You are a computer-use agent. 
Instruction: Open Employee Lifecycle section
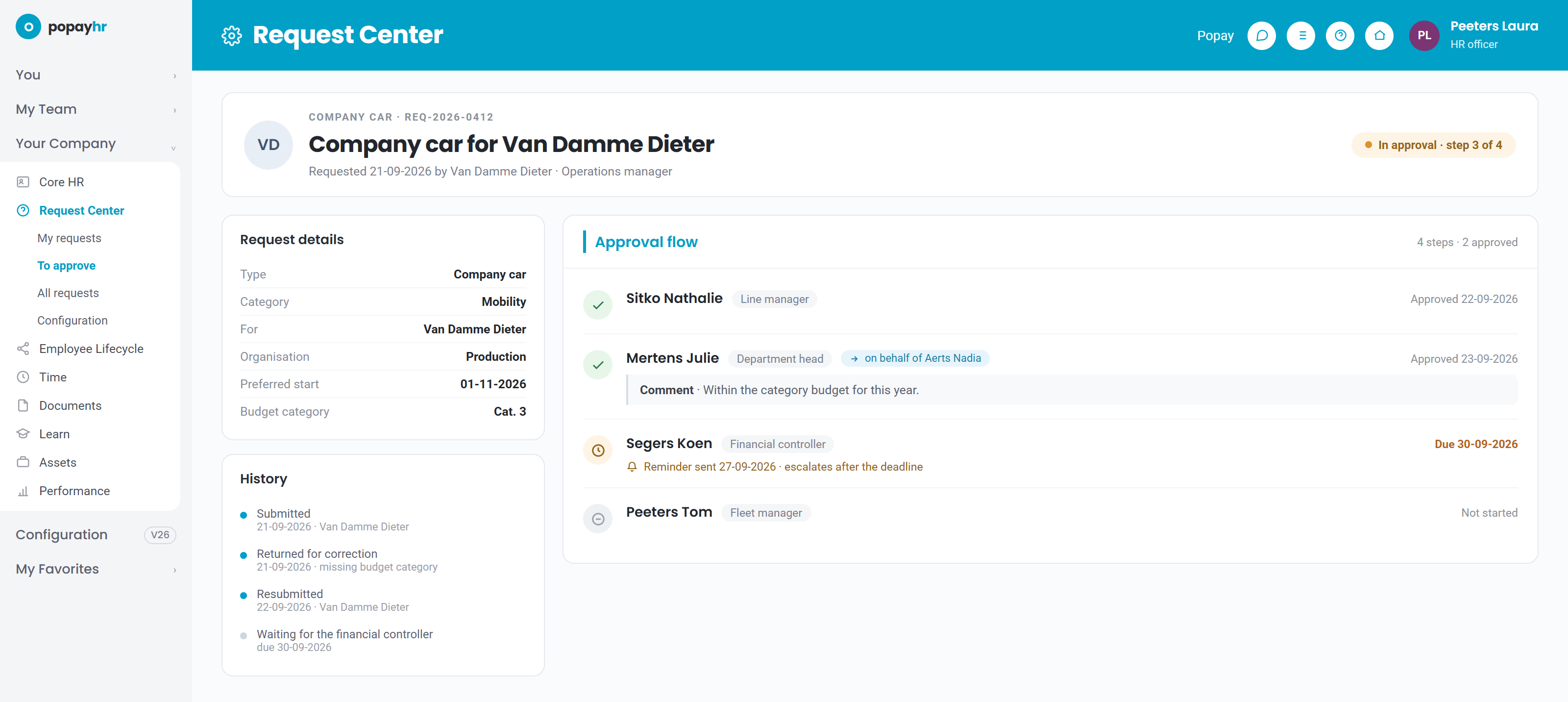click(x=90, y=349)
